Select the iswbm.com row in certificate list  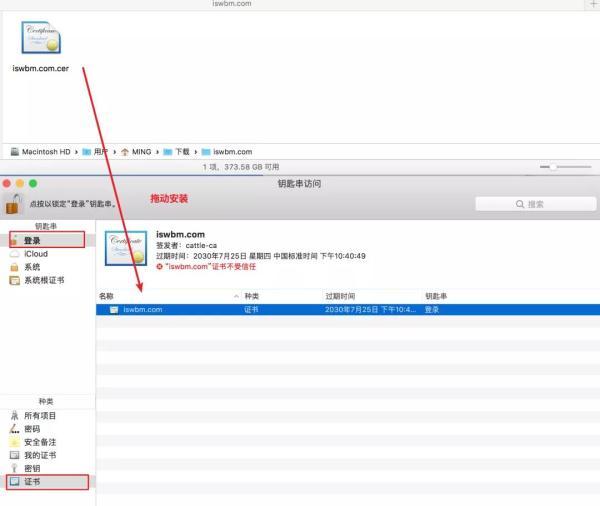[x=348, y=309]
